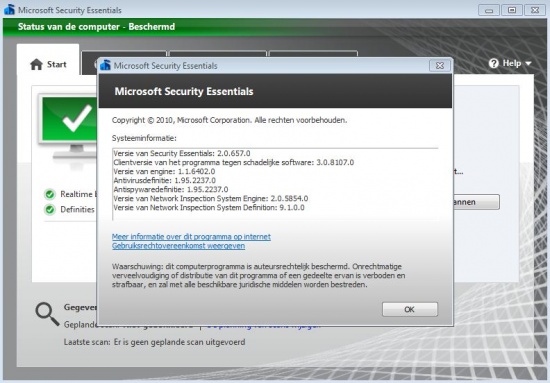Select Network Inspection System Definition 9.1.0.0 line
Screen dimensions: 550x383
point(209,208)
